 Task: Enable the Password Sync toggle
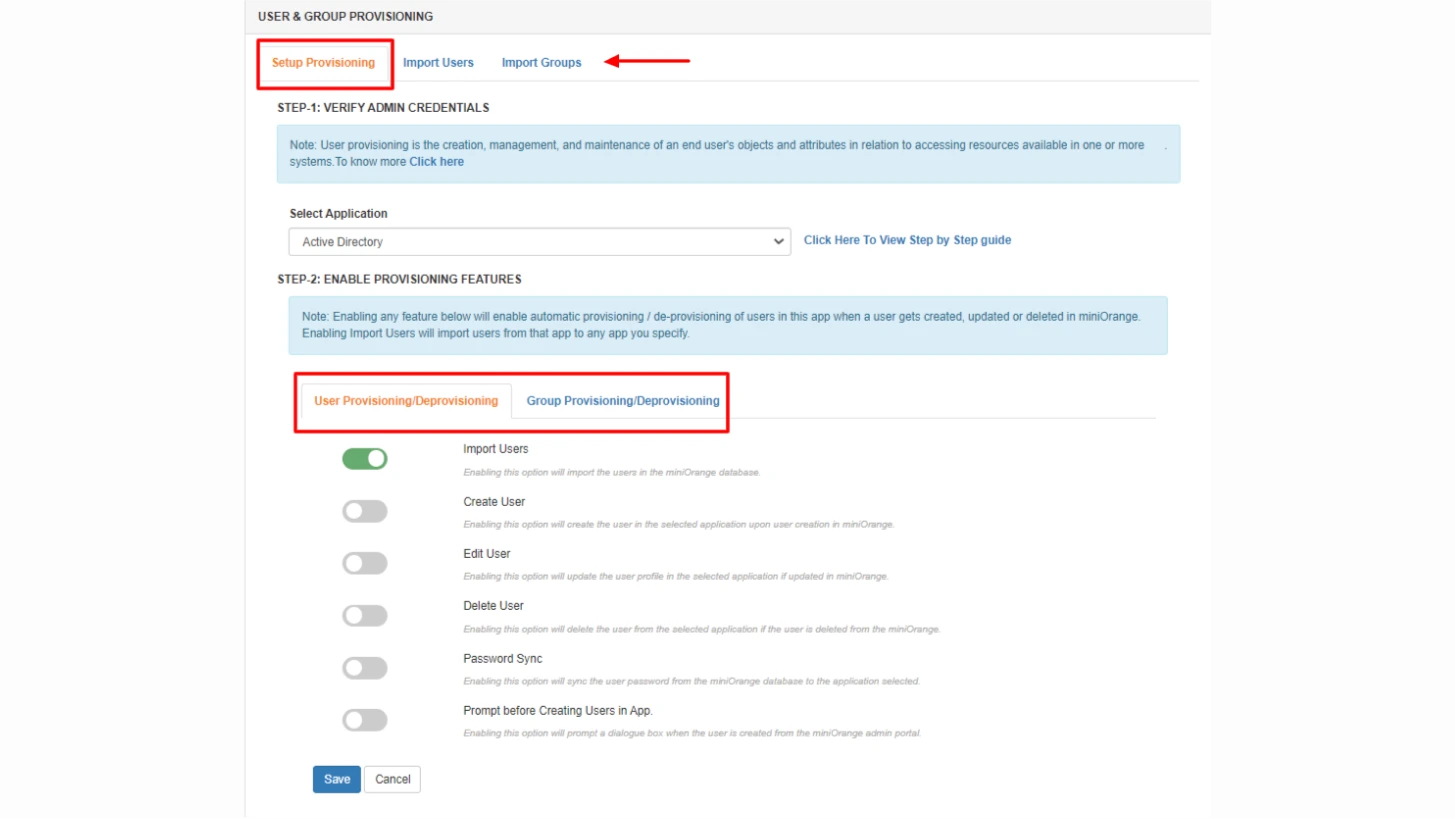364,667
